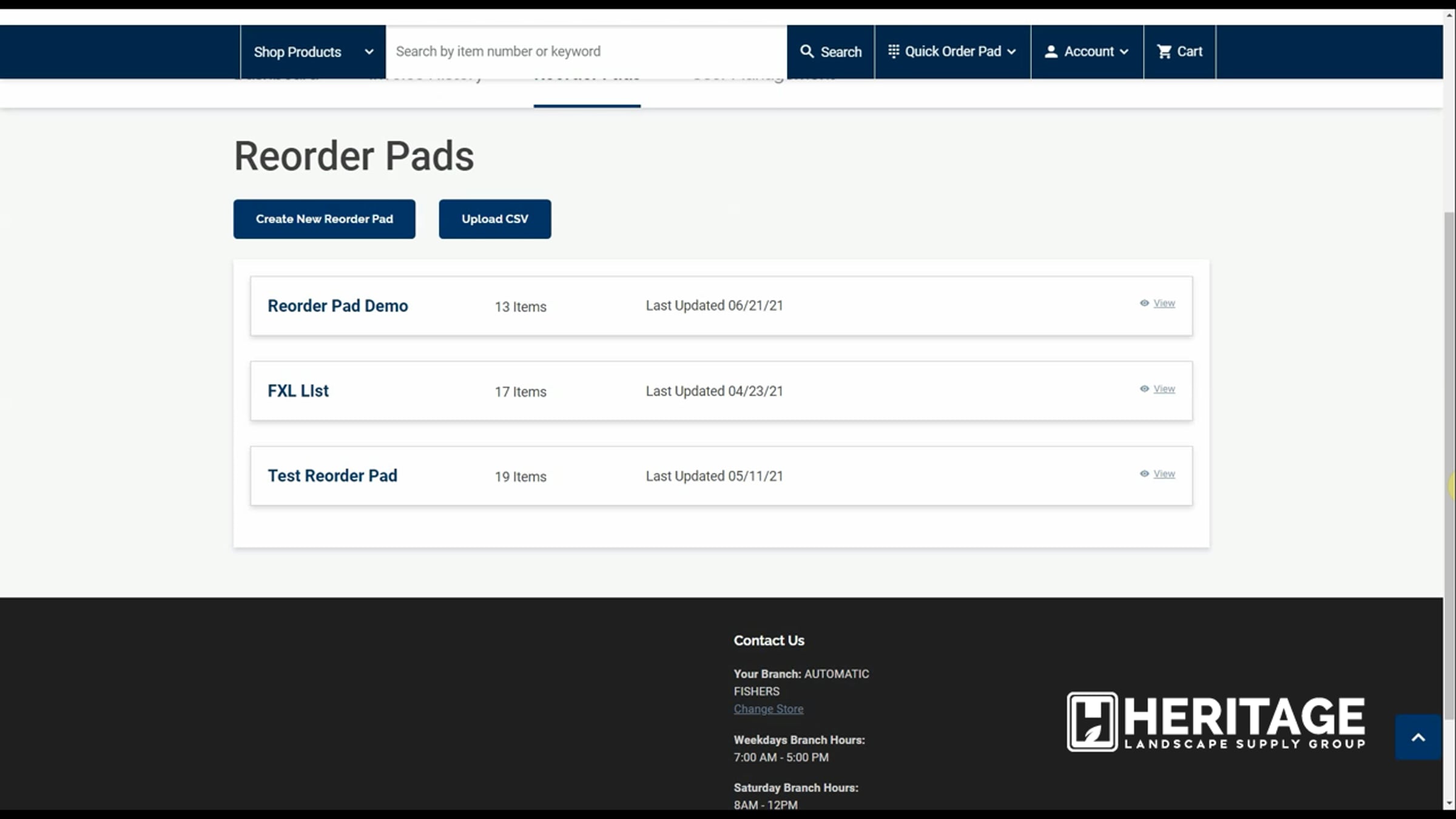The width and height of the screenshot is (1456, 819).
Task: Click the Upload CSV button
Action: pyautogui.click(x=494, y=219)
